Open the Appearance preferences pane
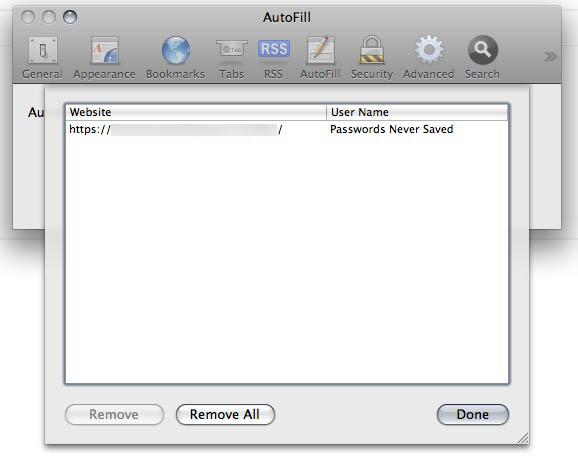578x471 pixels. coord(104,57)
